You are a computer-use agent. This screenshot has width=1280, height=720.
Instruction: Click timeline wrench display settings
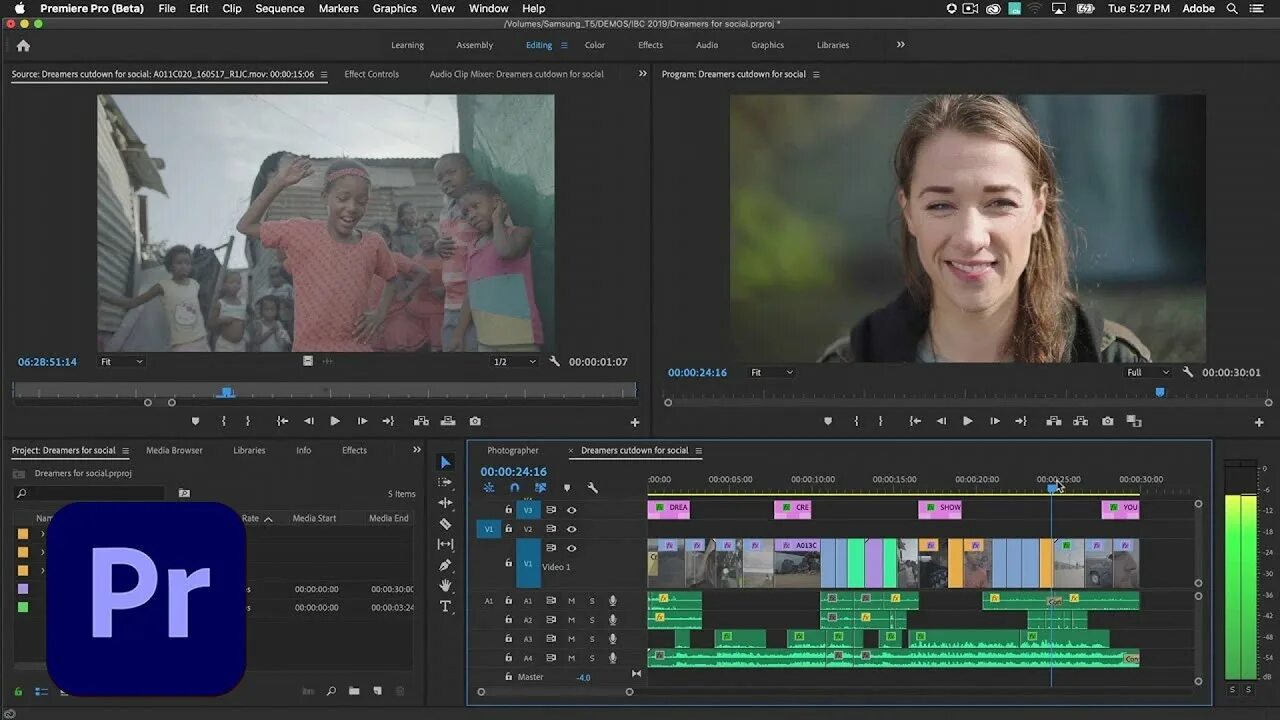(593, 488)
